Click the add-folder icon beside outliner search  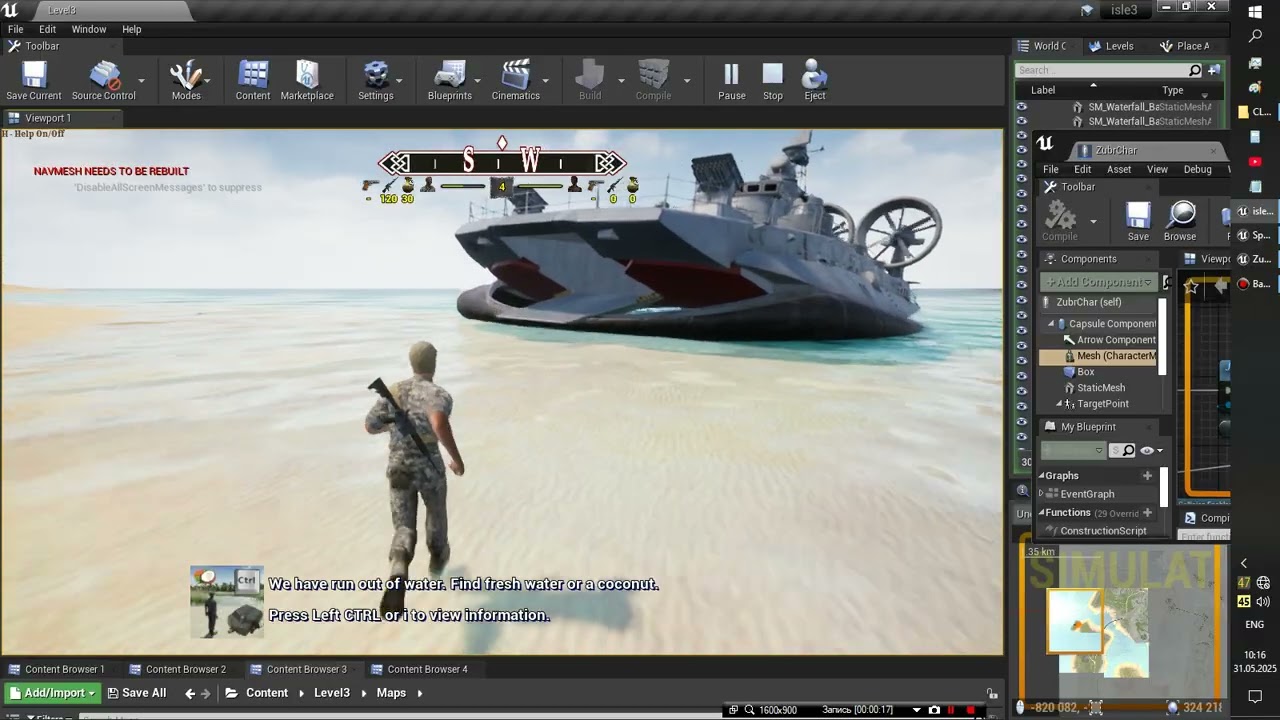point(1214,70)
